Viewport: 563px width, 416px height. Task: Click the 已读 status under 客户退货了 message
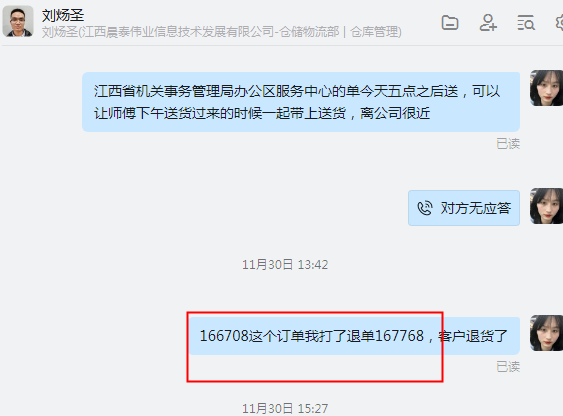tap(508, 366)
